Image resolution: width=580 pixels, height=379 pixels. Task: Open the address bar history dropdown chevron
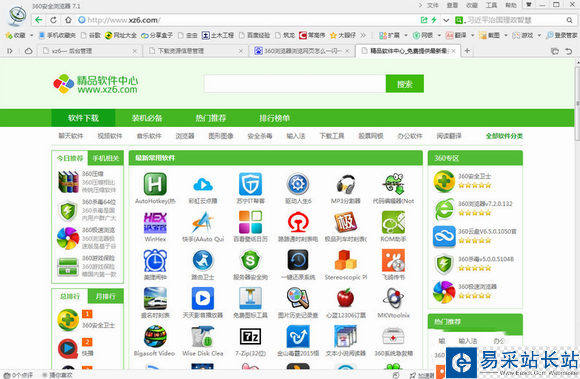(x=446, y=20)
